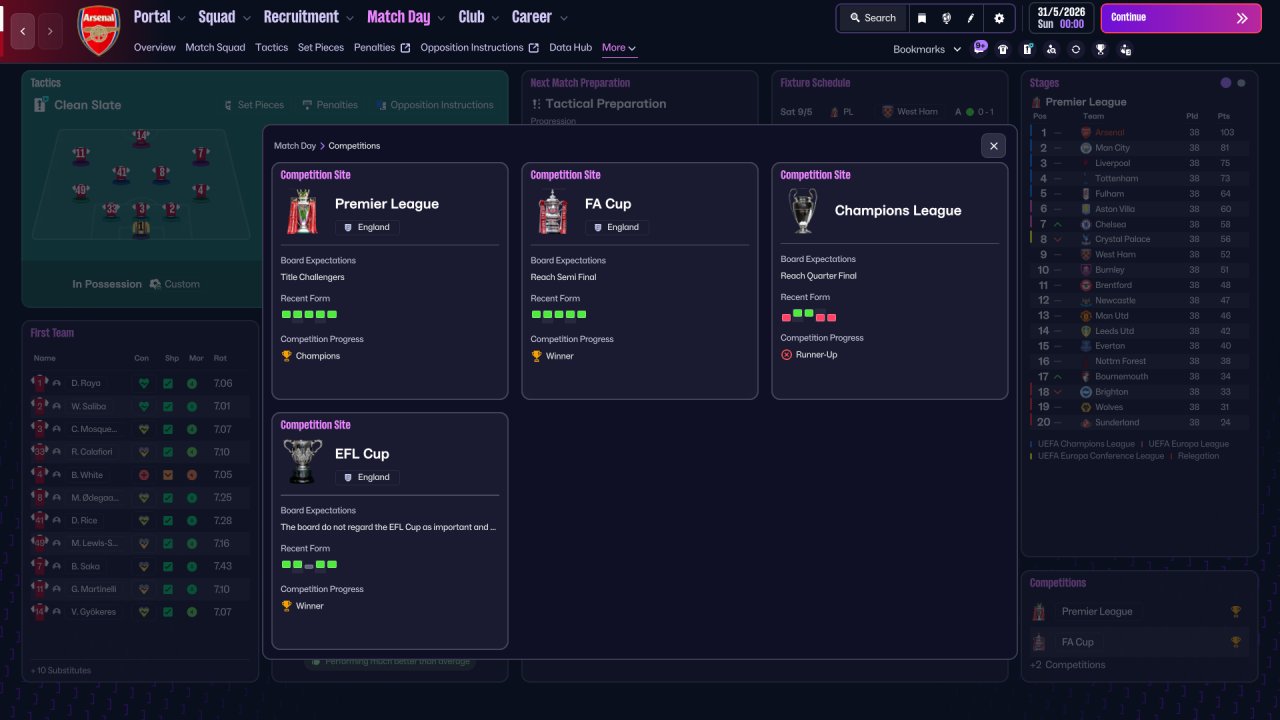Image resolution: width=1280 pixels, height=720 pixels.
Task: Go to the Set Pieces tab
Action: pos(321,48)
